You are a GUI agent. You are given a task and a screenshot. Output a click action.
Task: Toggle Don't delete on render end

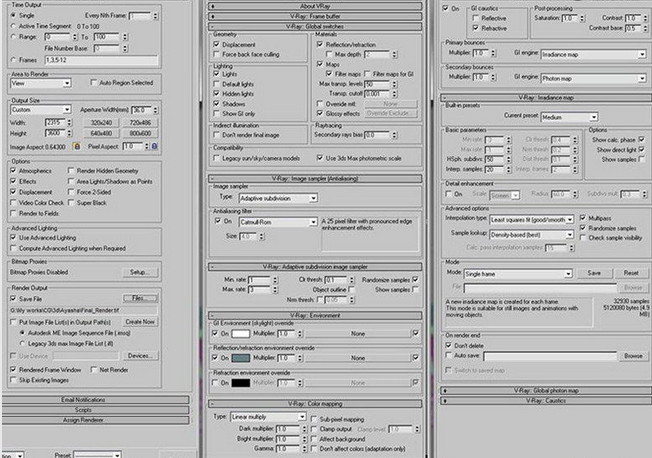tap(448, 345)
